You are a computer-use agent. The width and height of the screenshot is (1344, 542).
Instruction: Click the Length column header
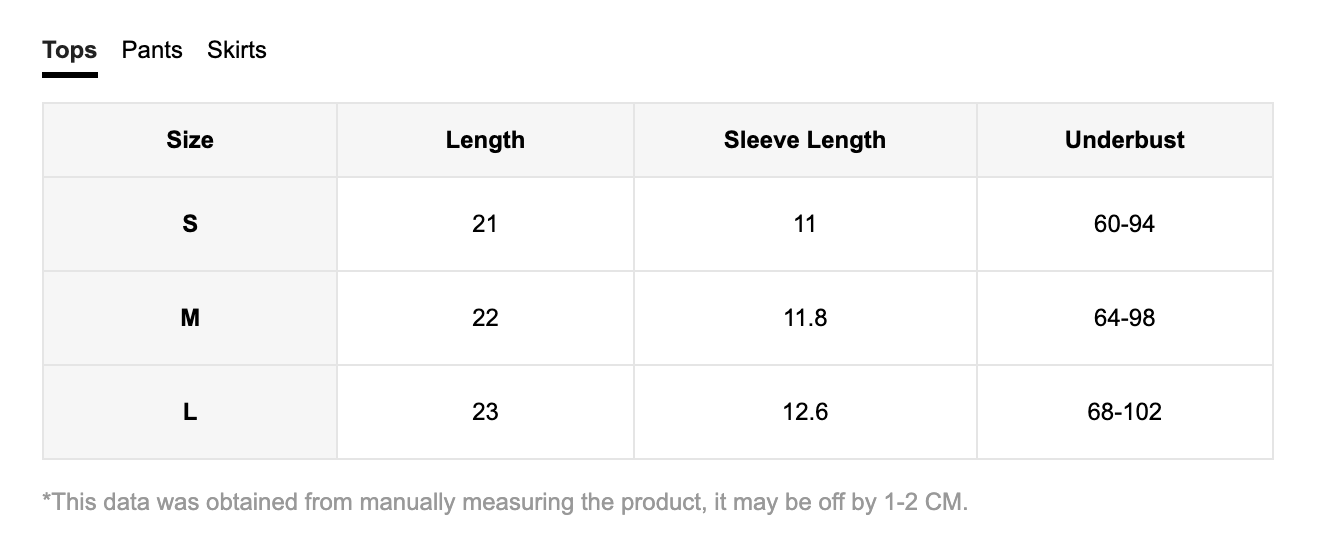pos(485,140)
